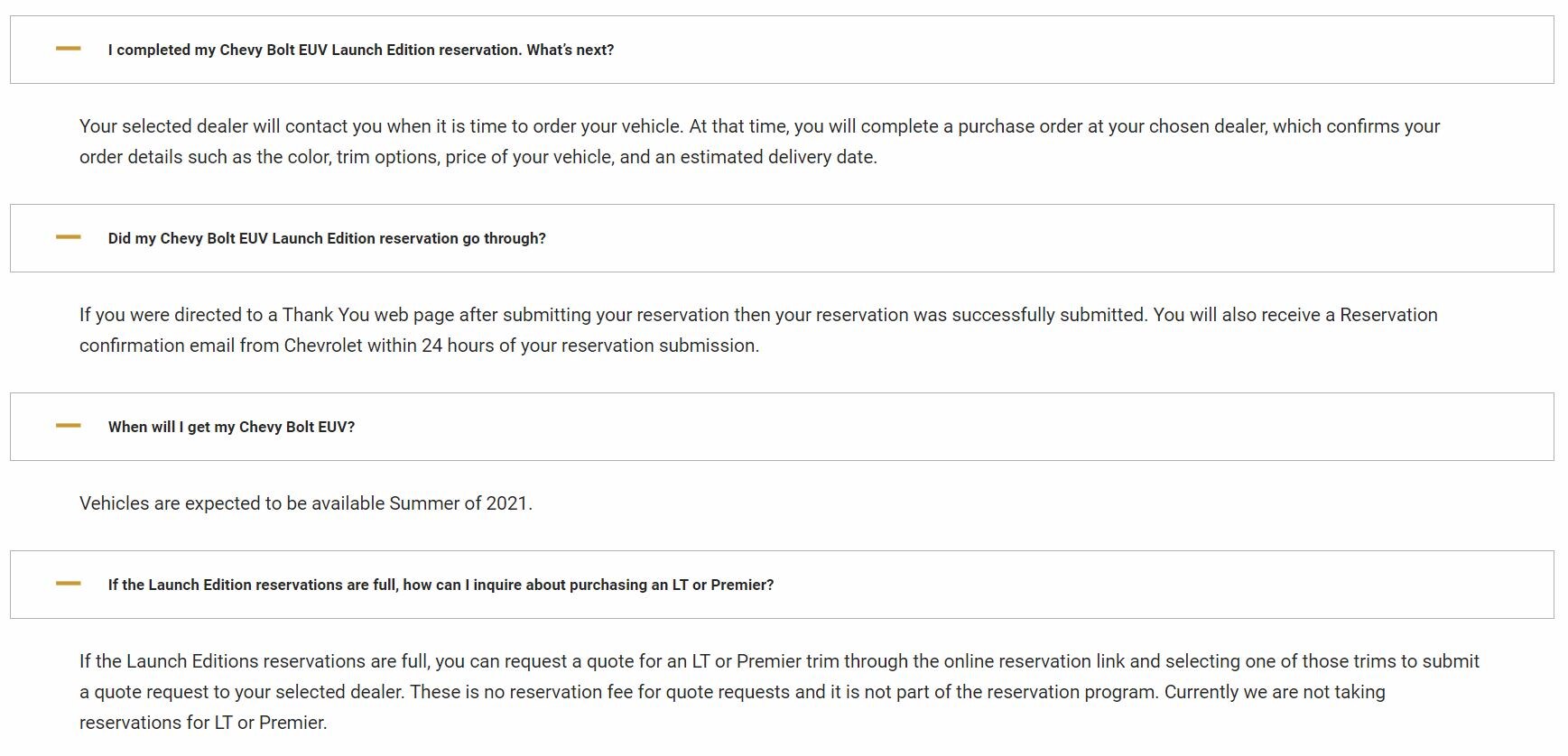
Task: Collapse 'If the Launch Edition reservations are full' title
Action: point(441,585)
